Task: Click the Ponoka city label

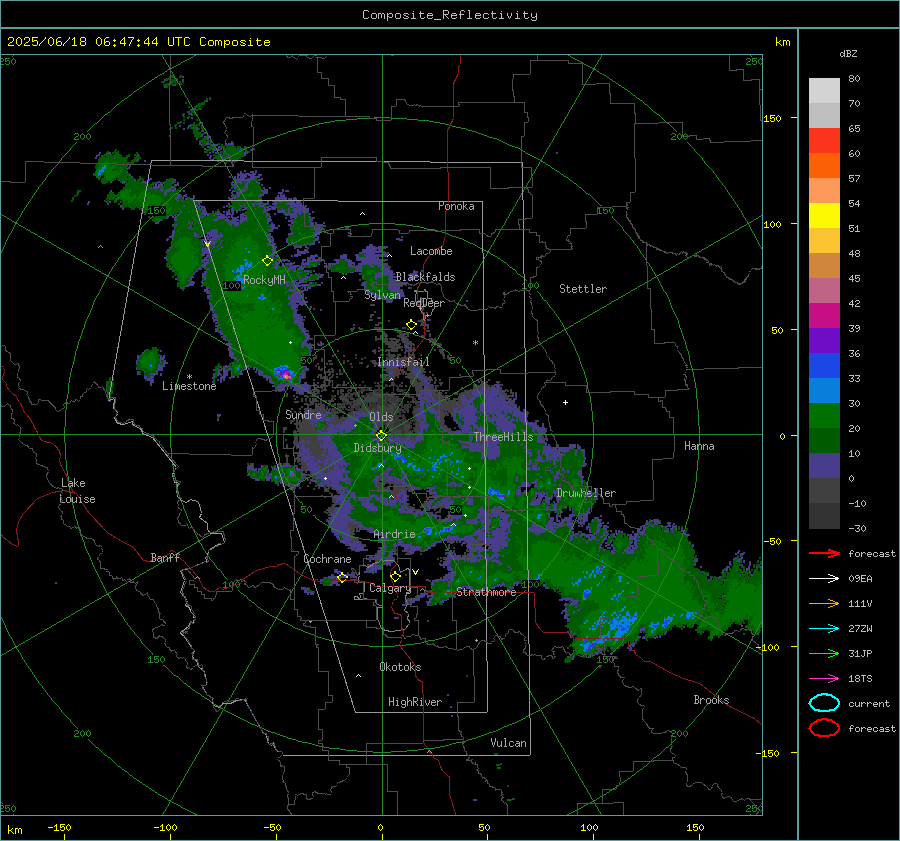Action: coord(456,206)
